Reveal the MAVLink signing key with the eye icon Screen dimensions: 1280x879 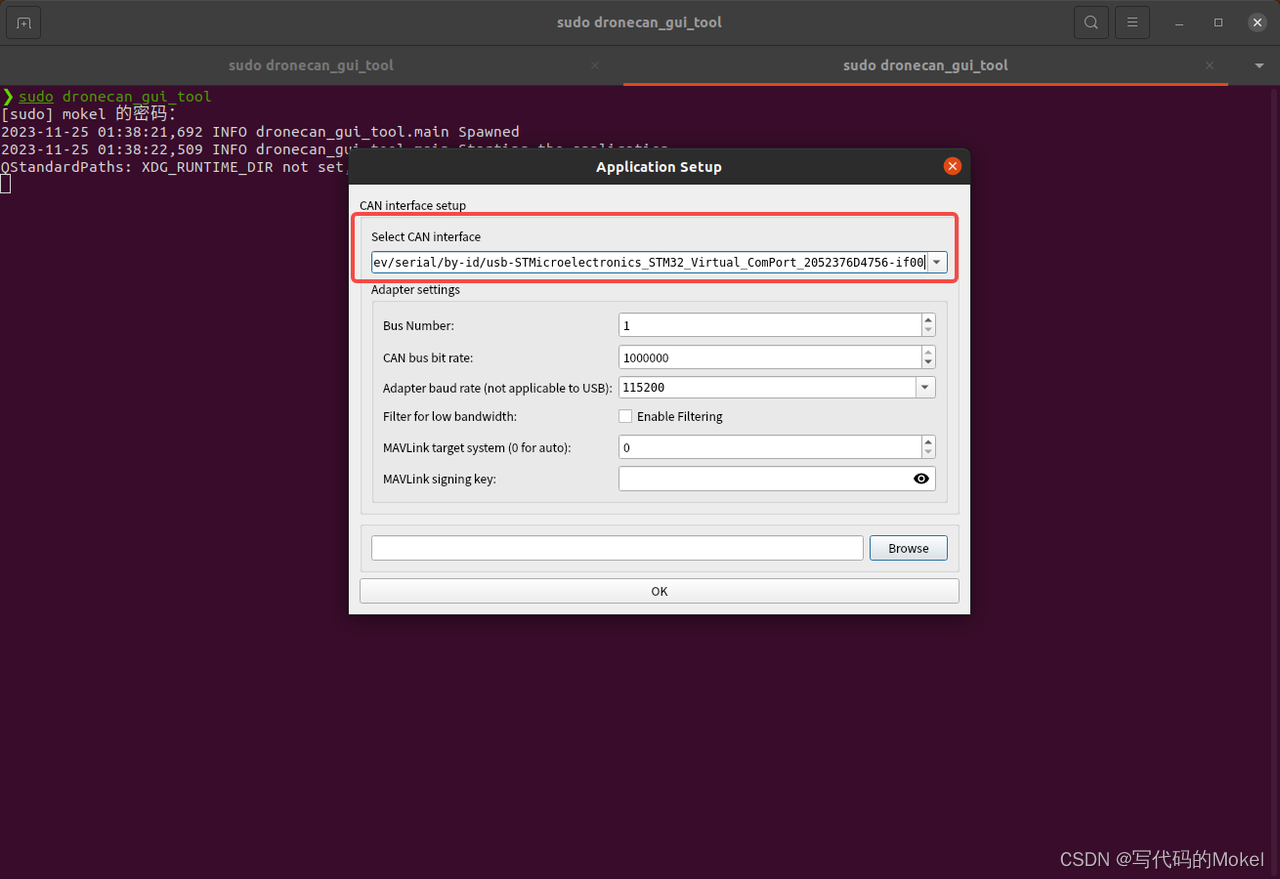click(920, 478)
